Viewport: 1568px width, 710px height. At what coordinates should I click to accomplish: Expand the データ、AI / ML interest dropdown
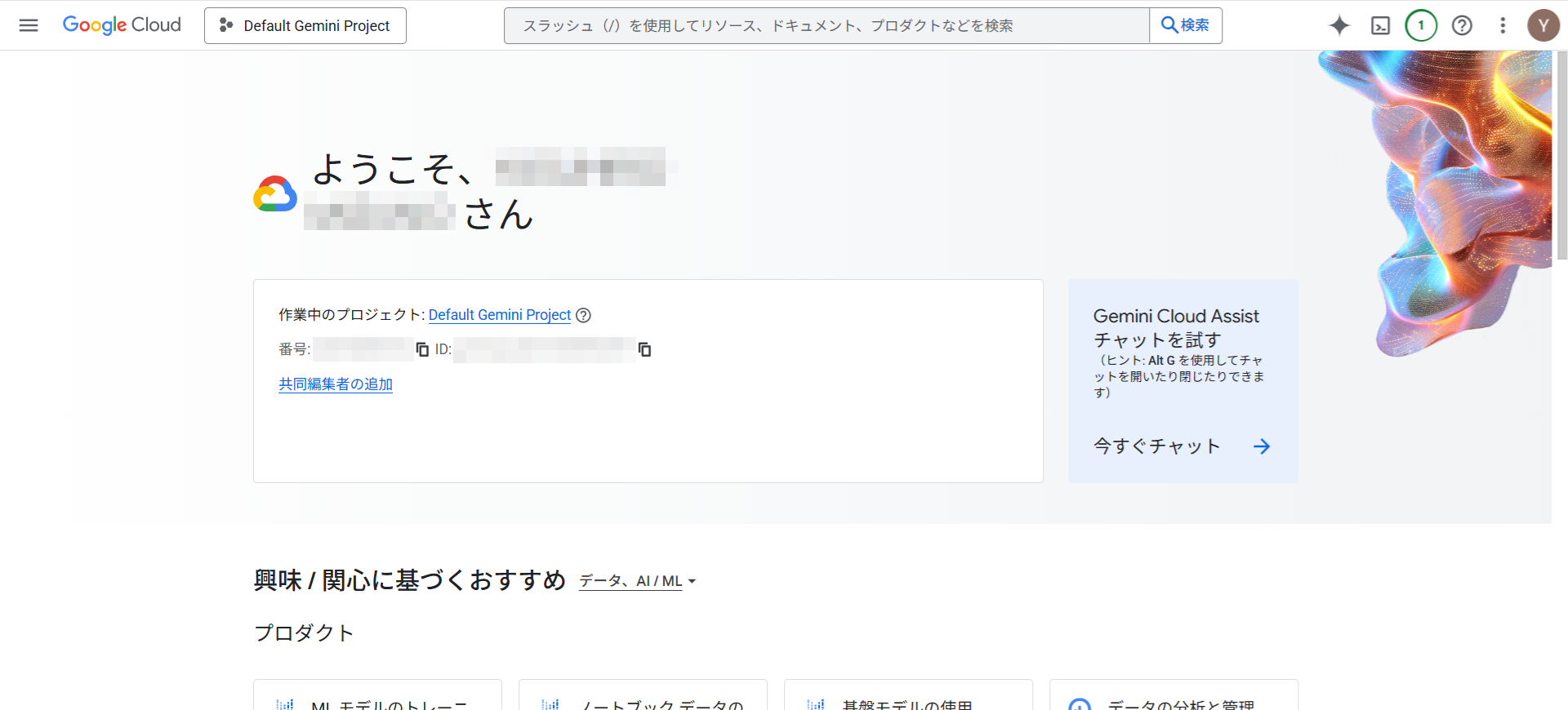coord(637,581)
